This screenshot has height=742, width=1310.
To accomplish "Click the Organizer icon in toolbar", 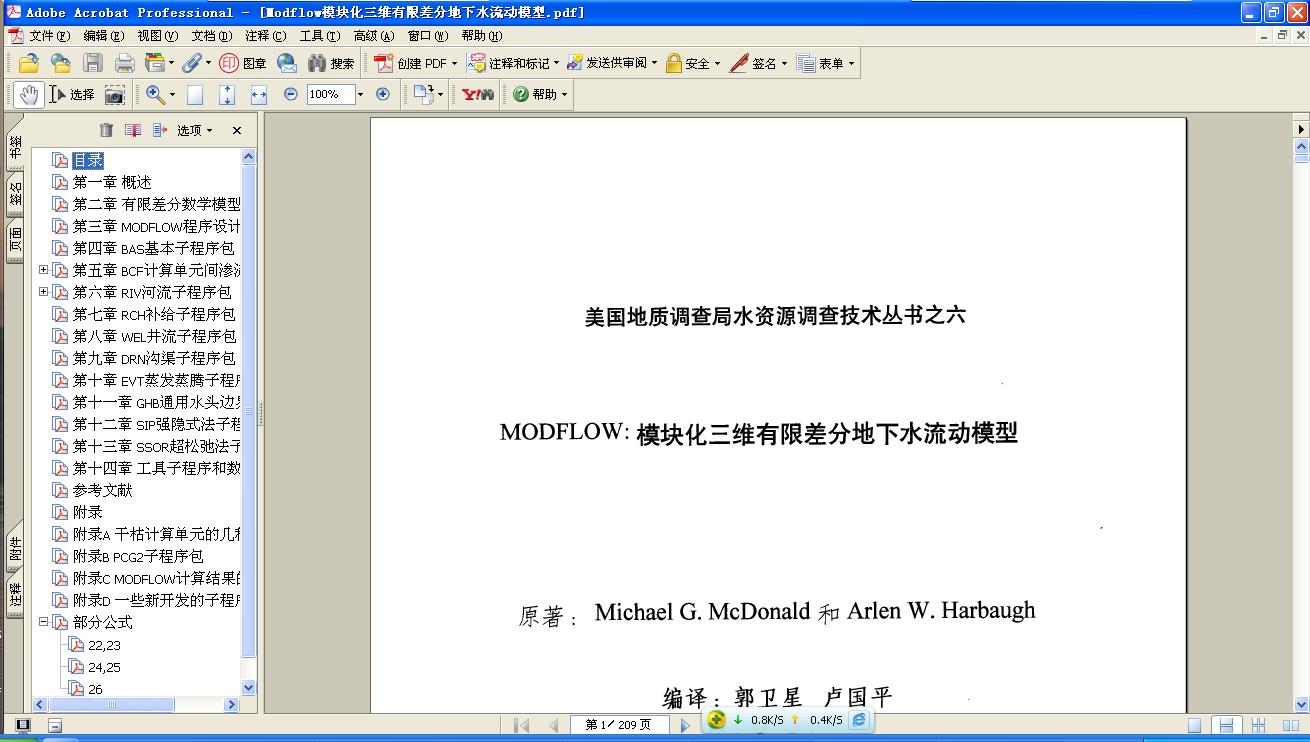I will (155, 63).
